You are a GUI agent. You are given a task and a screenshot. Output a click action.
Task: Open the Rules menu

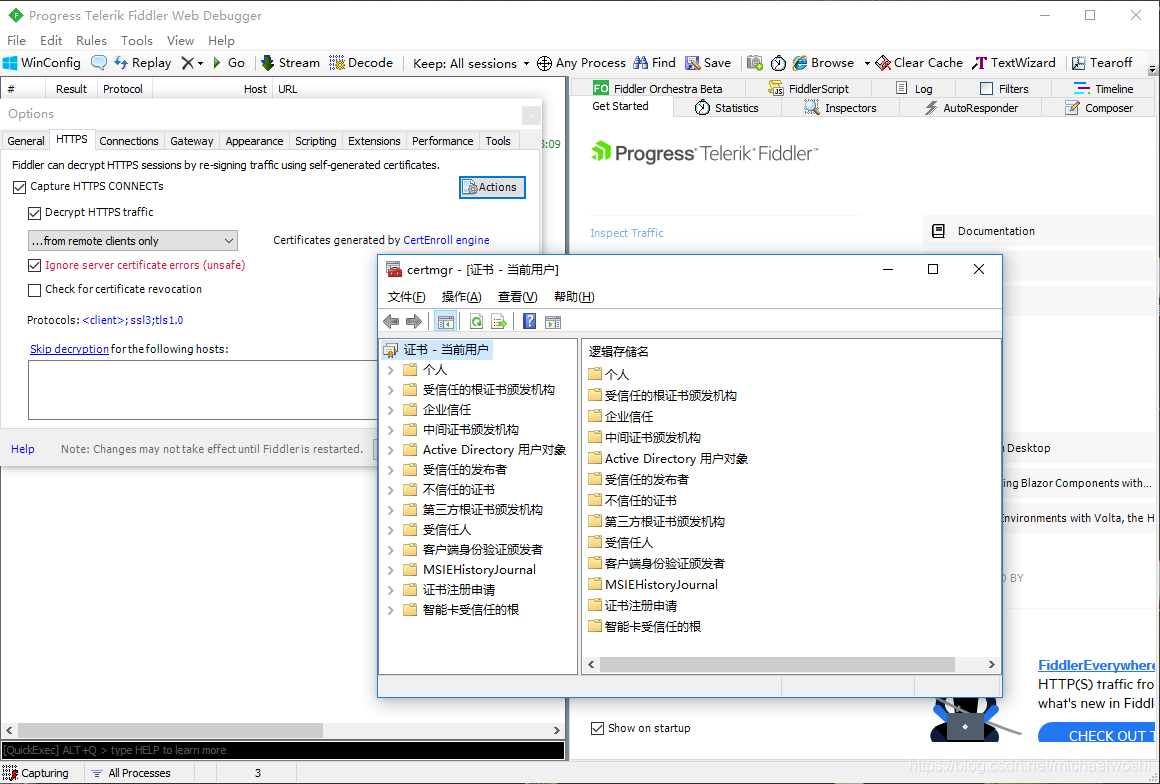91,41
